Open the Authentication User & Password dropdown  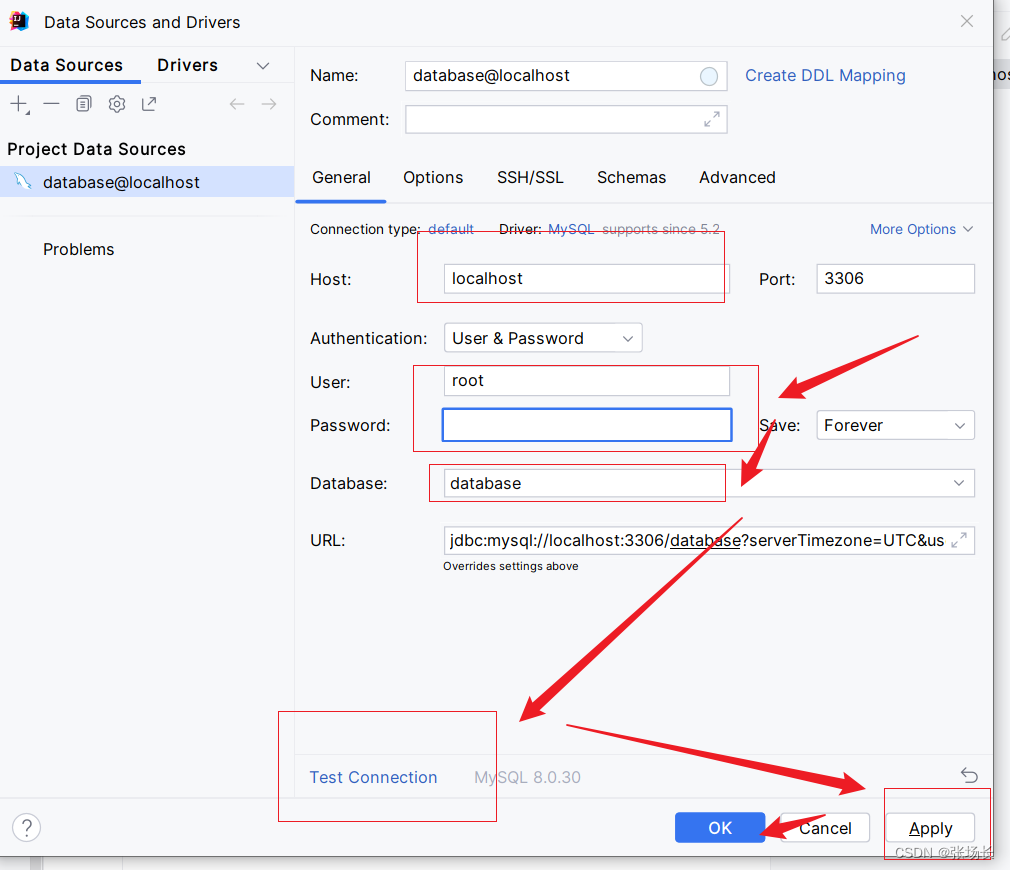coord(543,338)
